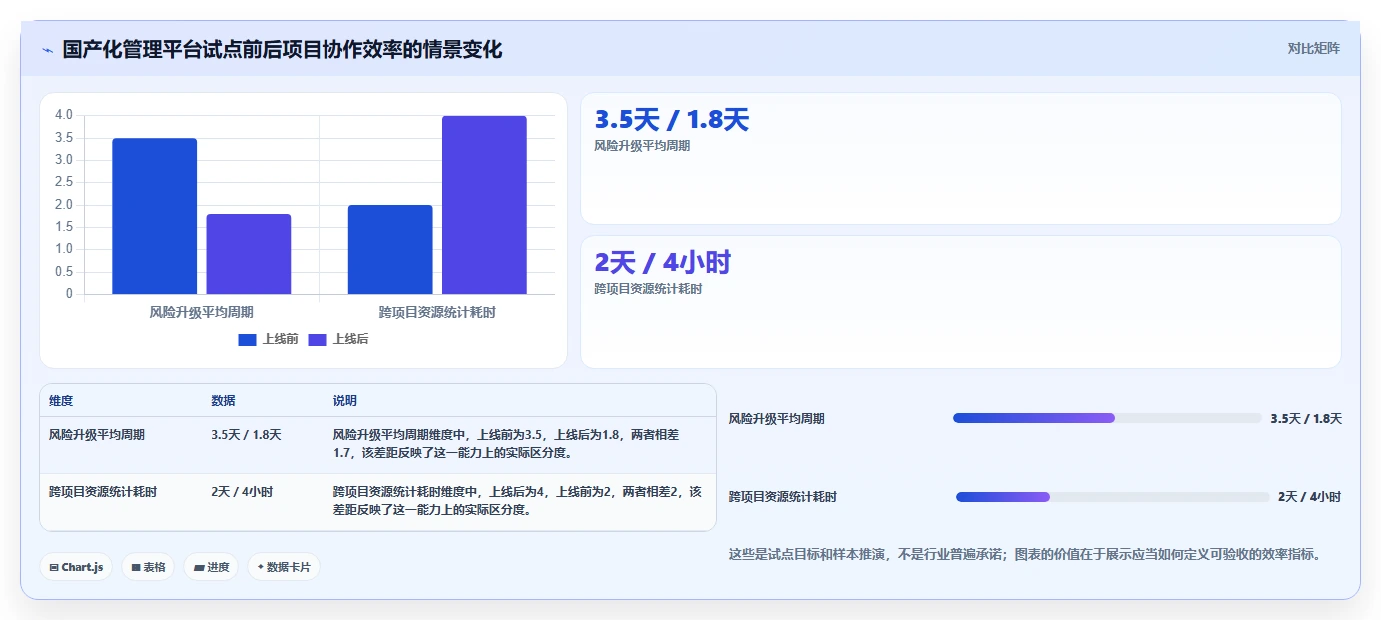
Task: Click the 数据 column header
Action: (x=223, y=400)
